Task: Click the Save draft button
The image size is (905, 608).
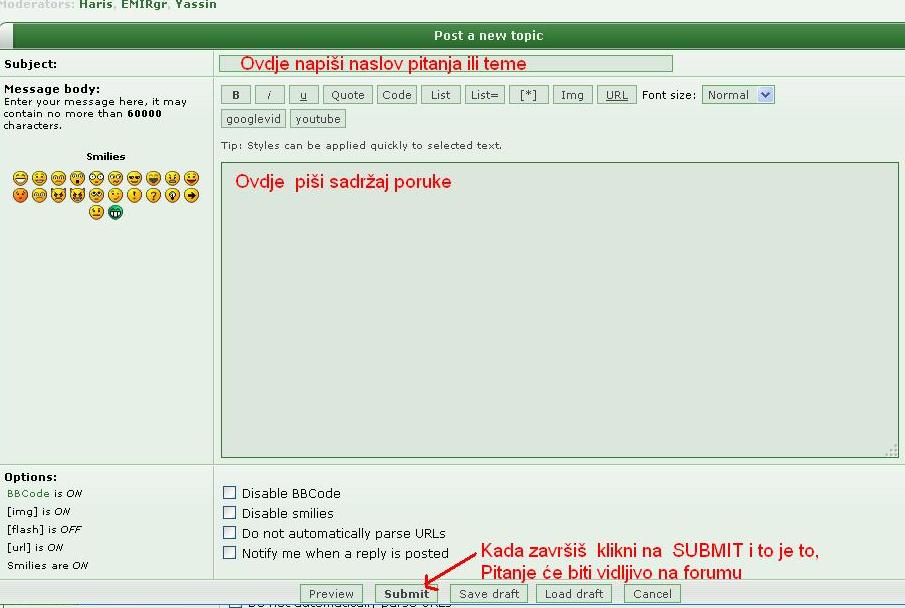Action: [x=489, y=594]
